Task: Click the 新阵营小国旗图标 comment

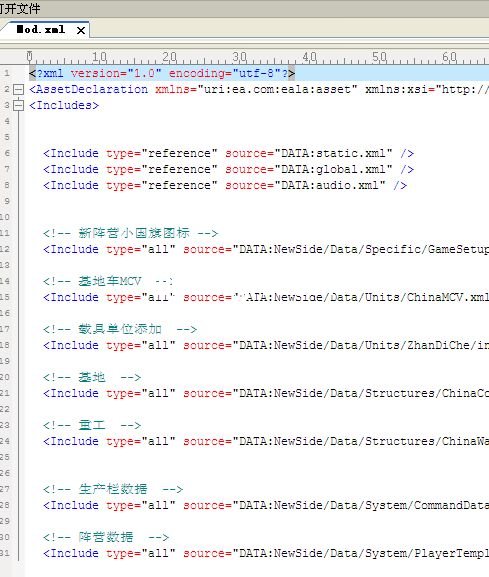Action: (131, 233)
